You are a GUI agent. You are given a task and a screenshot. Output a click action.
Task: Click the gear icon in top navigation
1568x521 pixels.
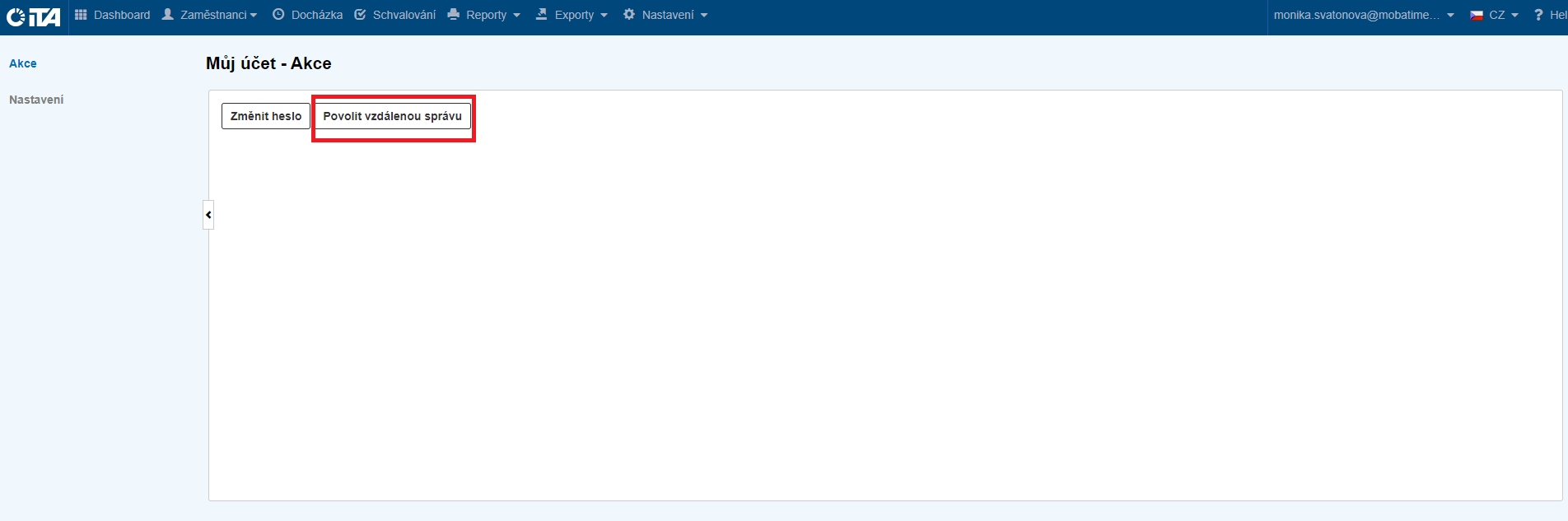click(629, 15)
